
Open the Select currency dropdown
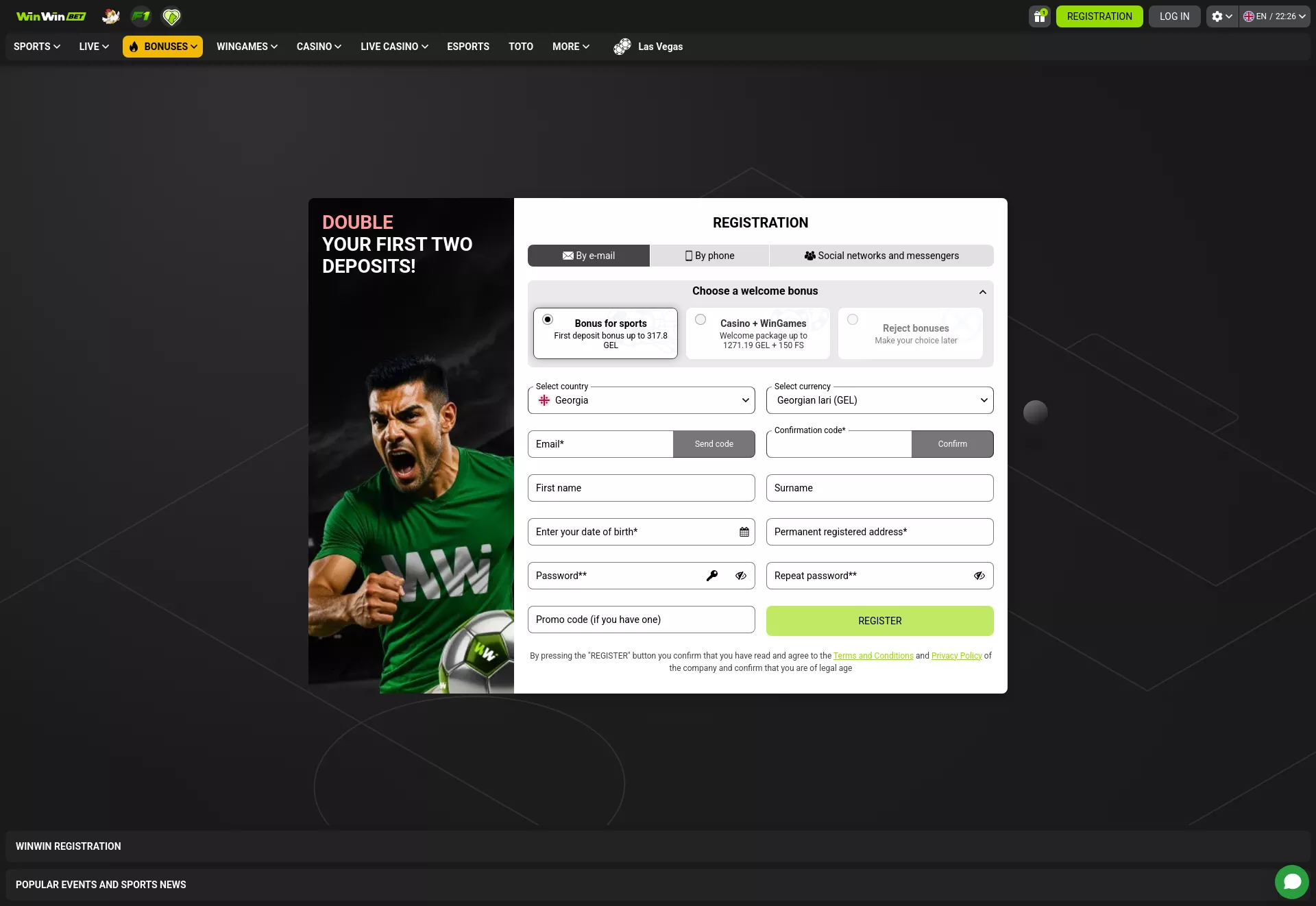tap(880, 400)
